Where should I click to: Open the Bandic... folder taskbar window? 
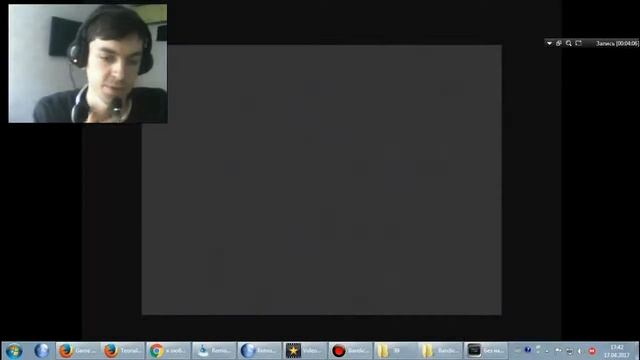point(440,351)
